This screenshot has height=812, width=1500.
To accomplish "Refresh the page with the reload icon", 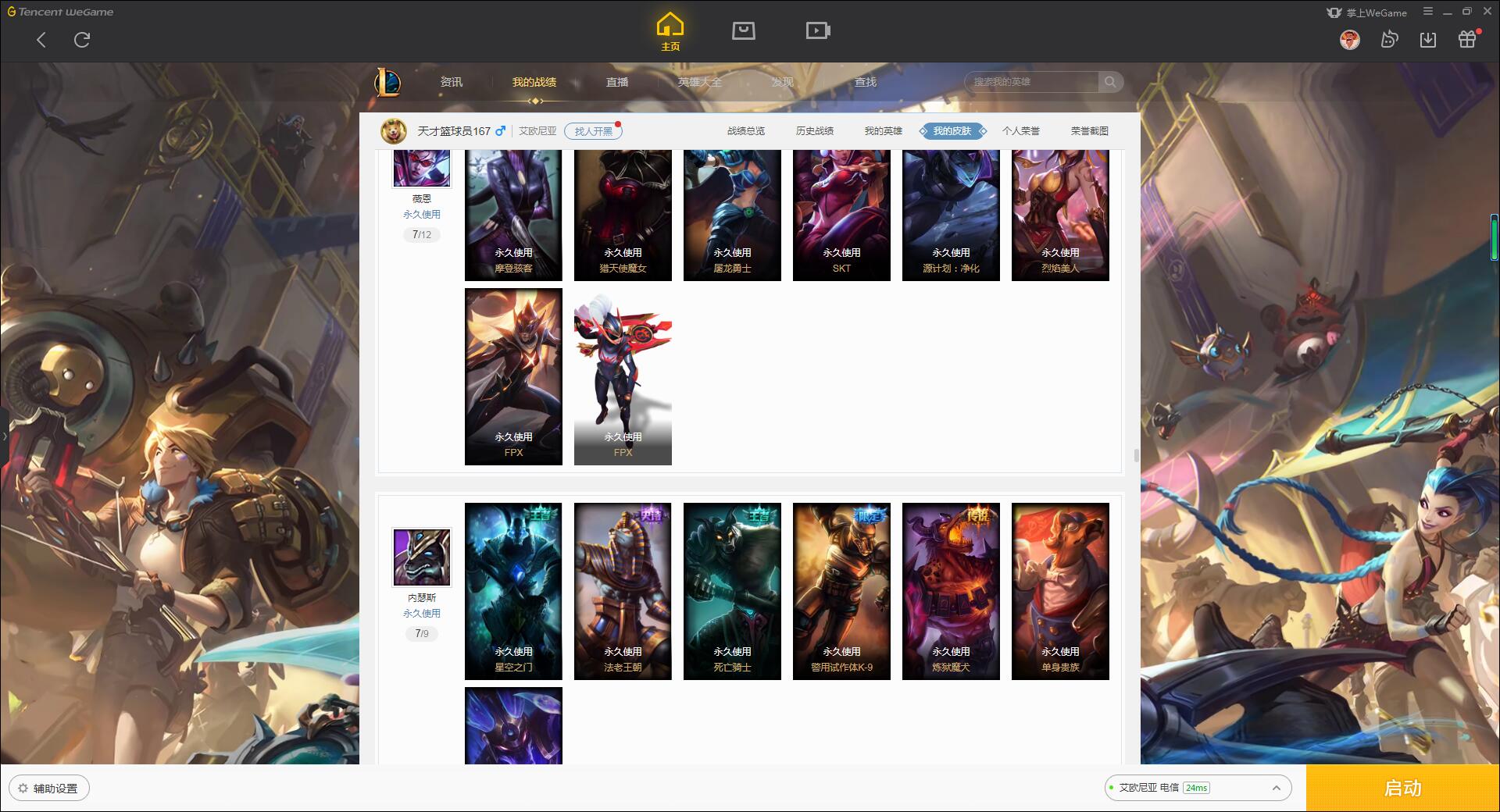I will tap(82, 40).
